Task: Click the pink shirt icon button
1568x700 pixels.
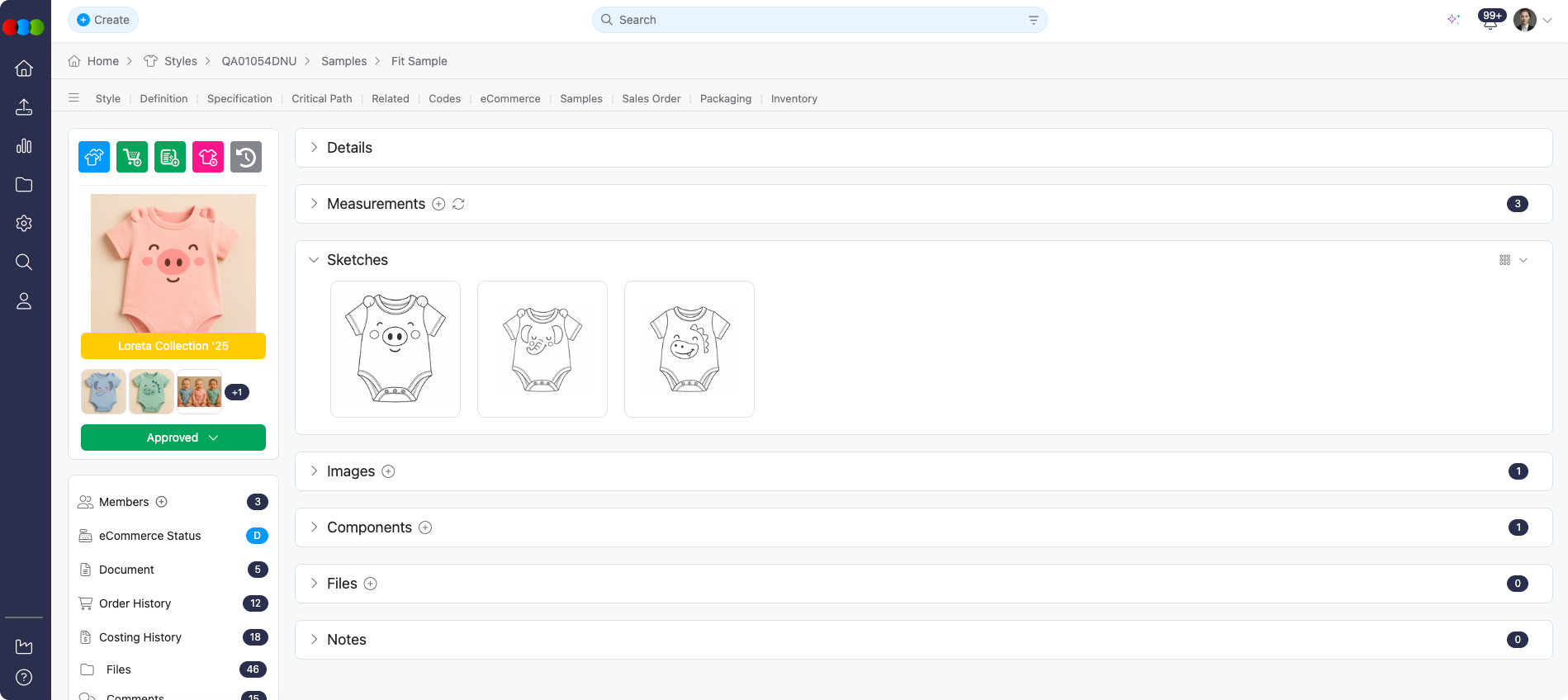Action: 208,157
